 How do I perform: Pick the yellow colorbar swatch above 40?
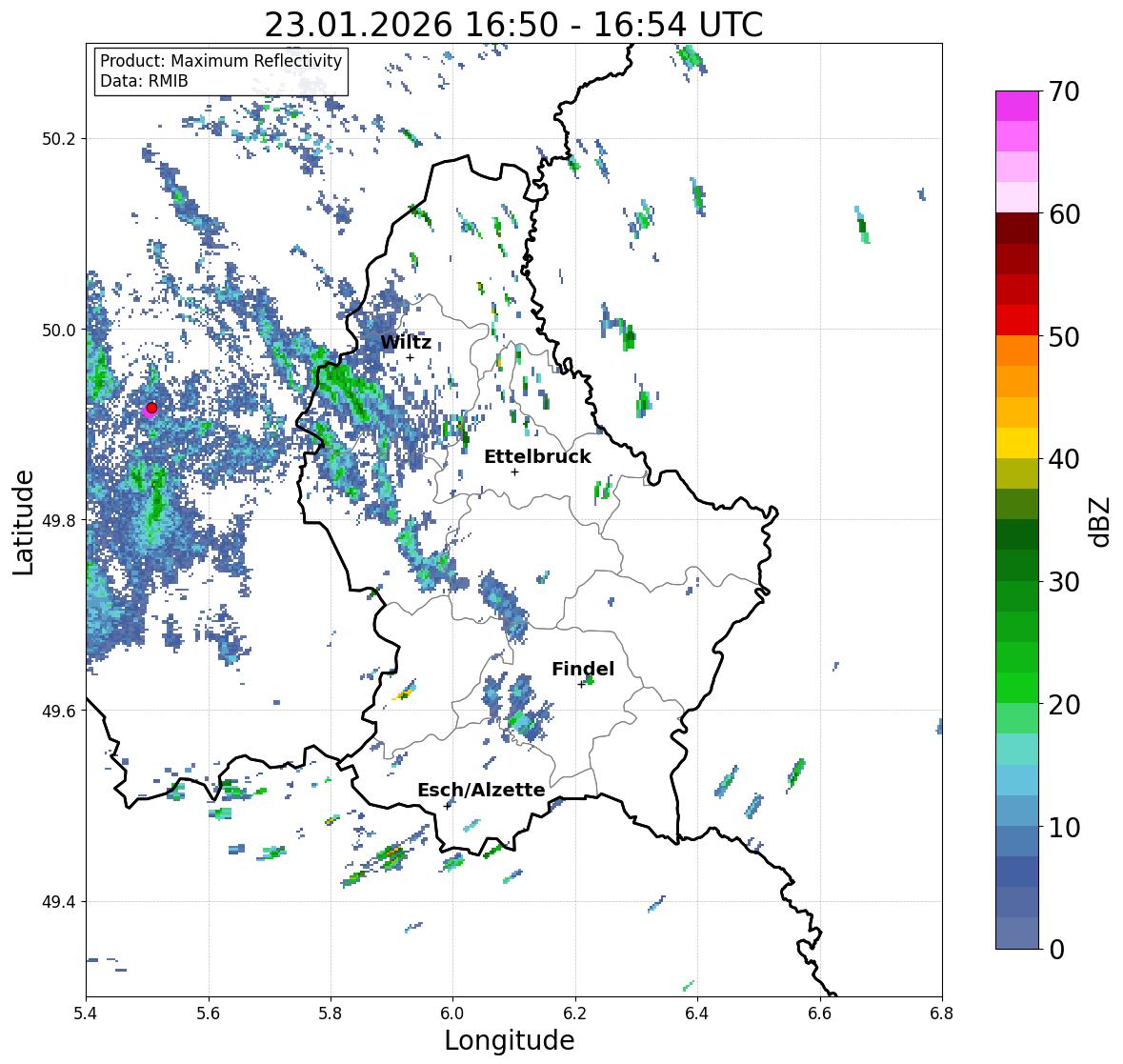(x=1017, y=443)
